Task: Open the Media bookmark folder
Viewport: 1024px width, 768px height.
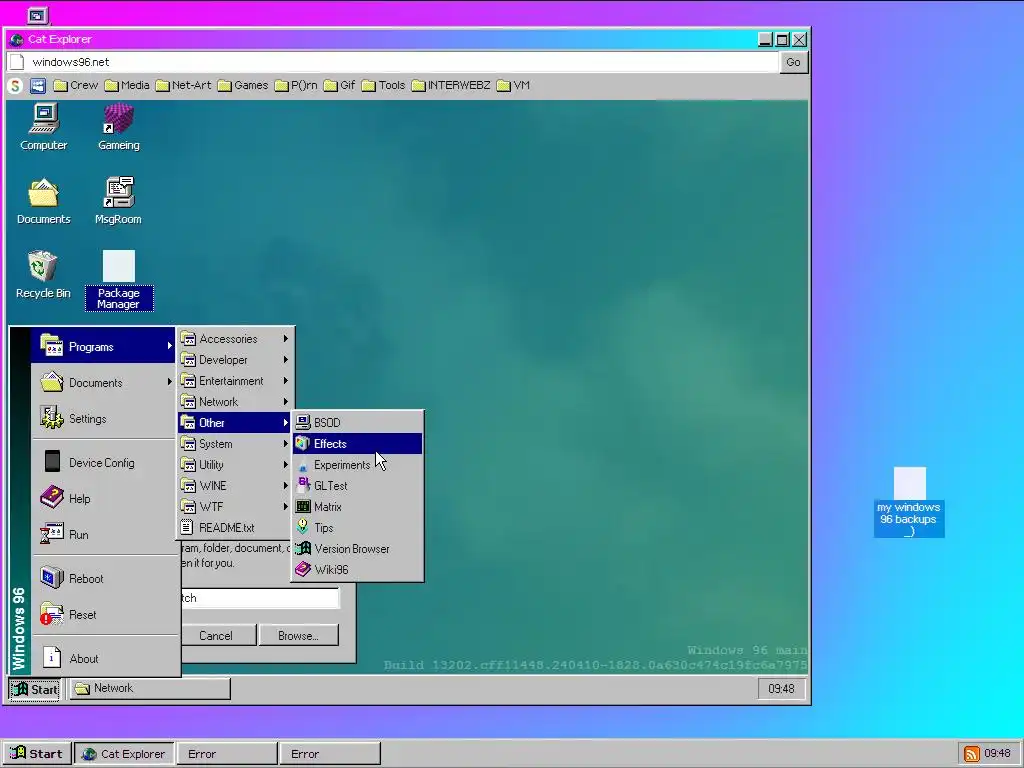Action: click(x=127, y=86)
